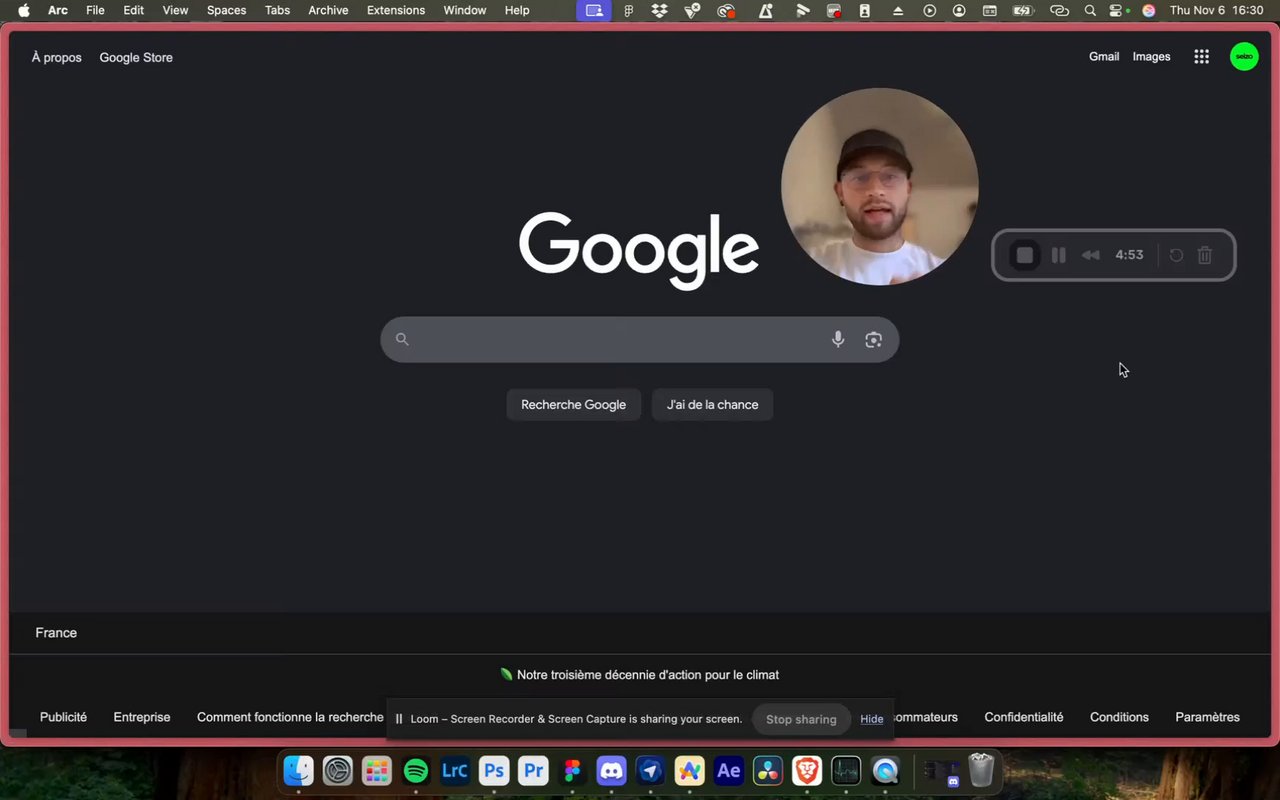Open After Effects from the Dock
This screenshot has width=1280, height=800.
[729, 770]
